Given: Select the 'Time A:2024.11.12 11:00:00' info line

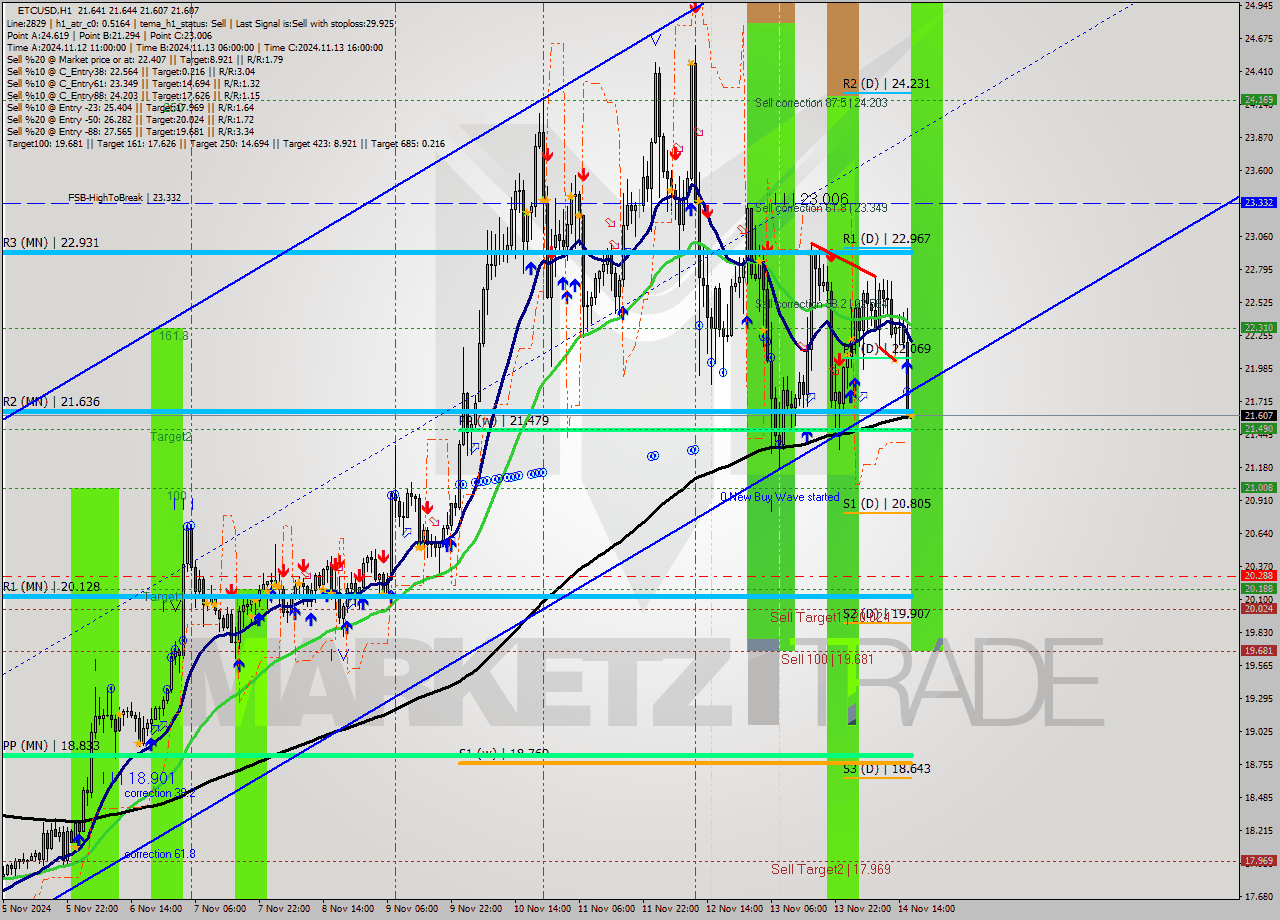Looking at the screenshot, I should [x=195, y=47].
